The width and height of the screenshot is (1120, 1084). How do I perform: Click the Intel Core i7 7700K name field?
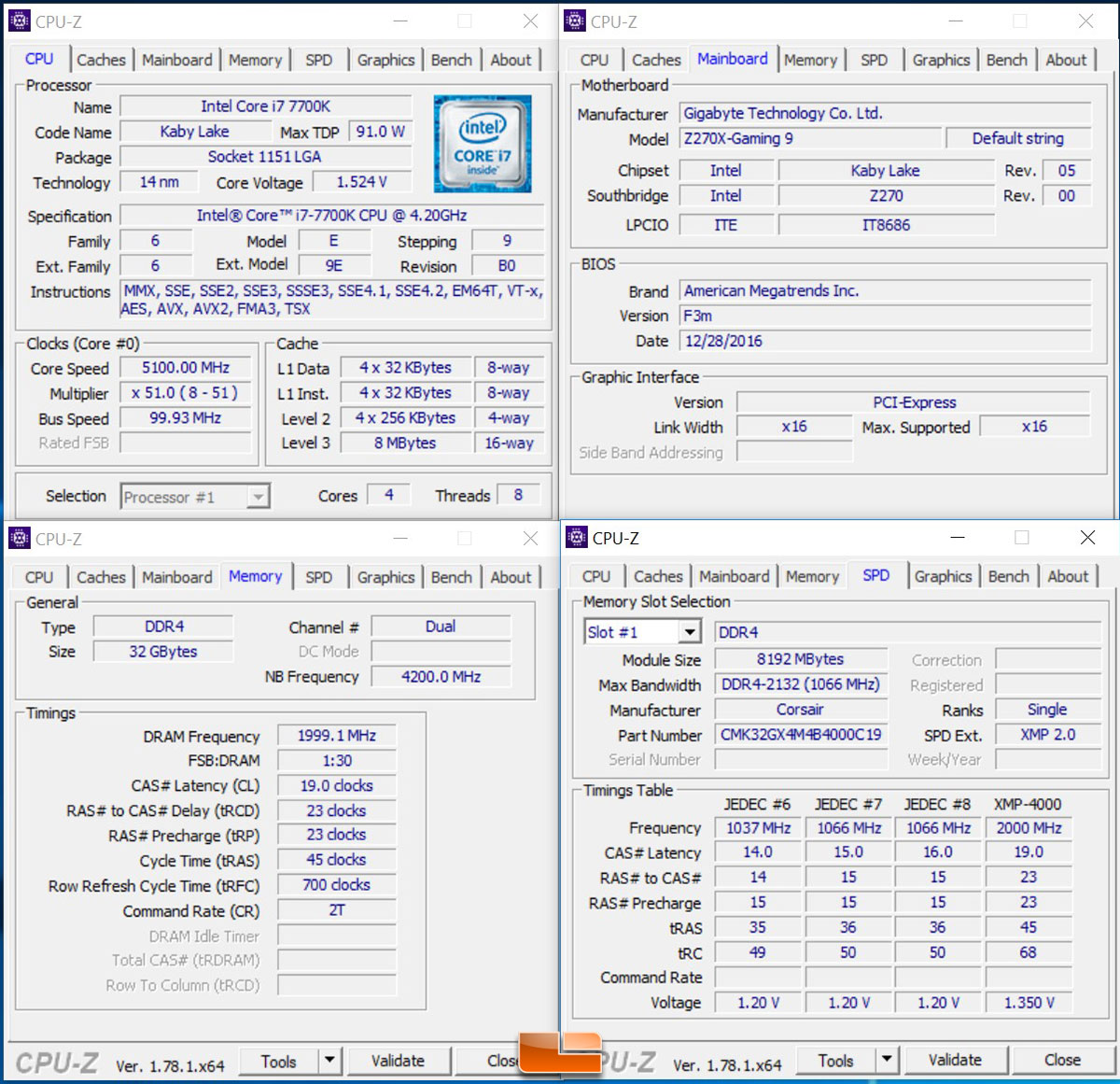pyautogui.click(x=266, y=106)
